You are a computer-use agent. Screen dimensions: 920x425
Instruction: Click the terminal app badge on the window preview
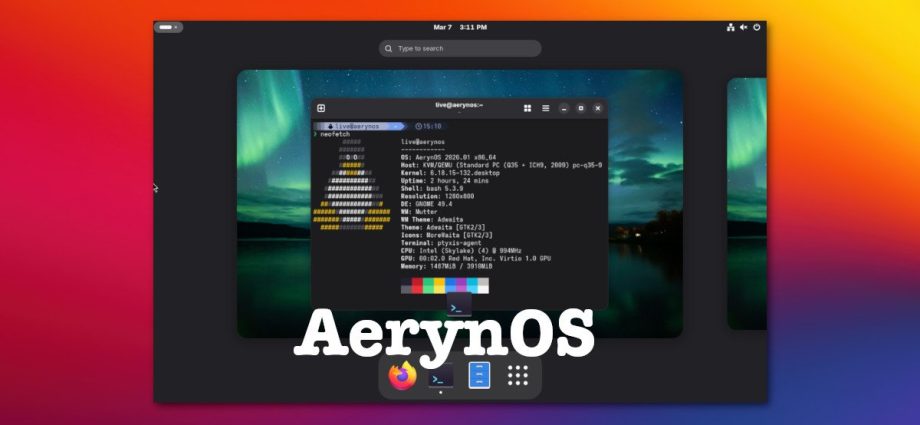pos(459,306)
